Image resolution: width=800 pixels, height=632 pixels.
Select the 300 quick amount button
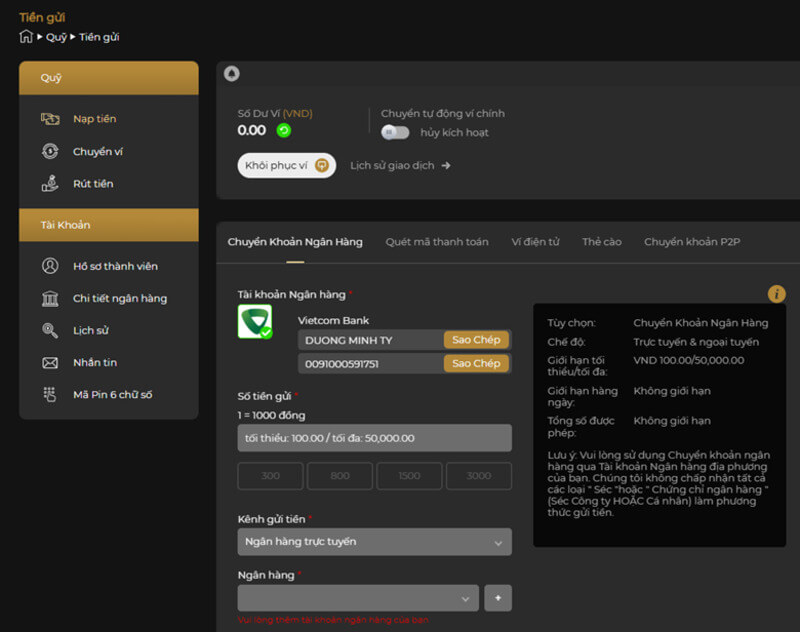(270, 476)
